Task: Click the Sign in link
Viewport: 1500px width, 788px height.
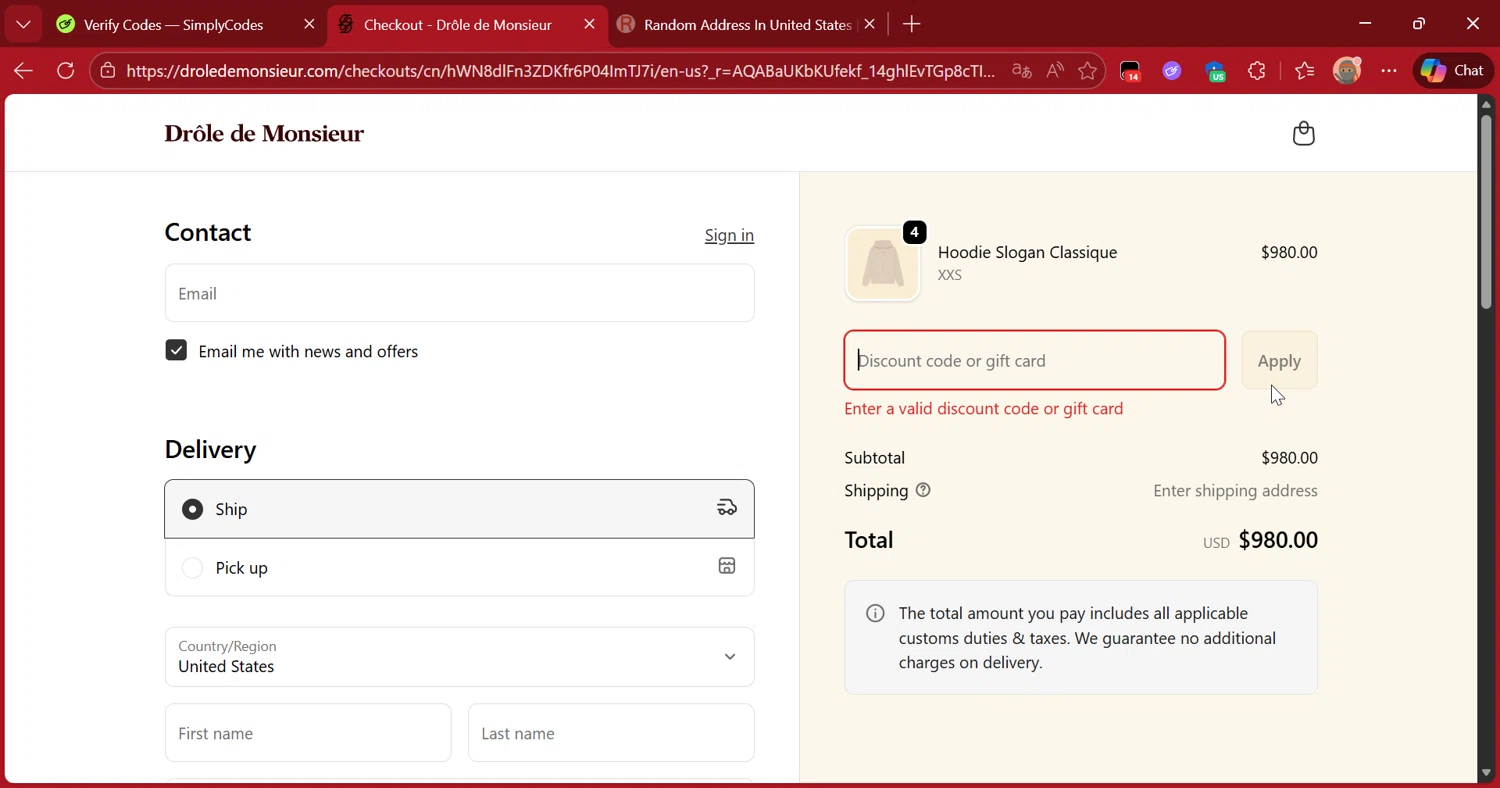Action: [x=729, y=235]
